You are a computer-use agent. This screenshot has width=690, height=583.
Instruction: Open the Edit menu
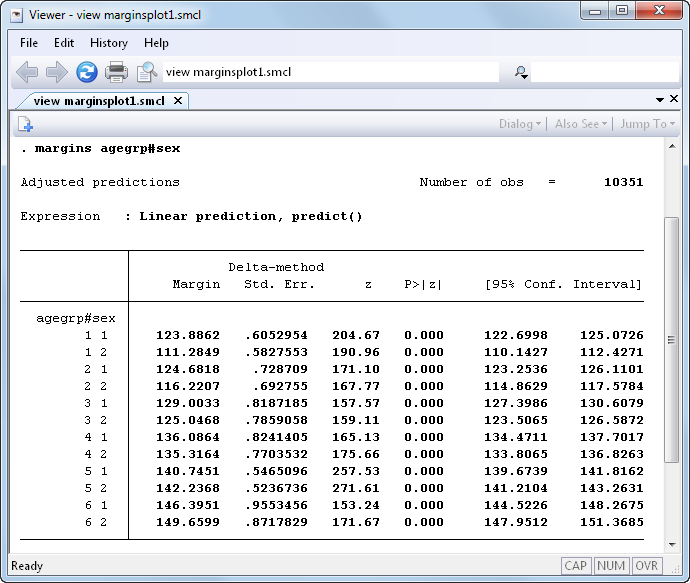(64, 43)
